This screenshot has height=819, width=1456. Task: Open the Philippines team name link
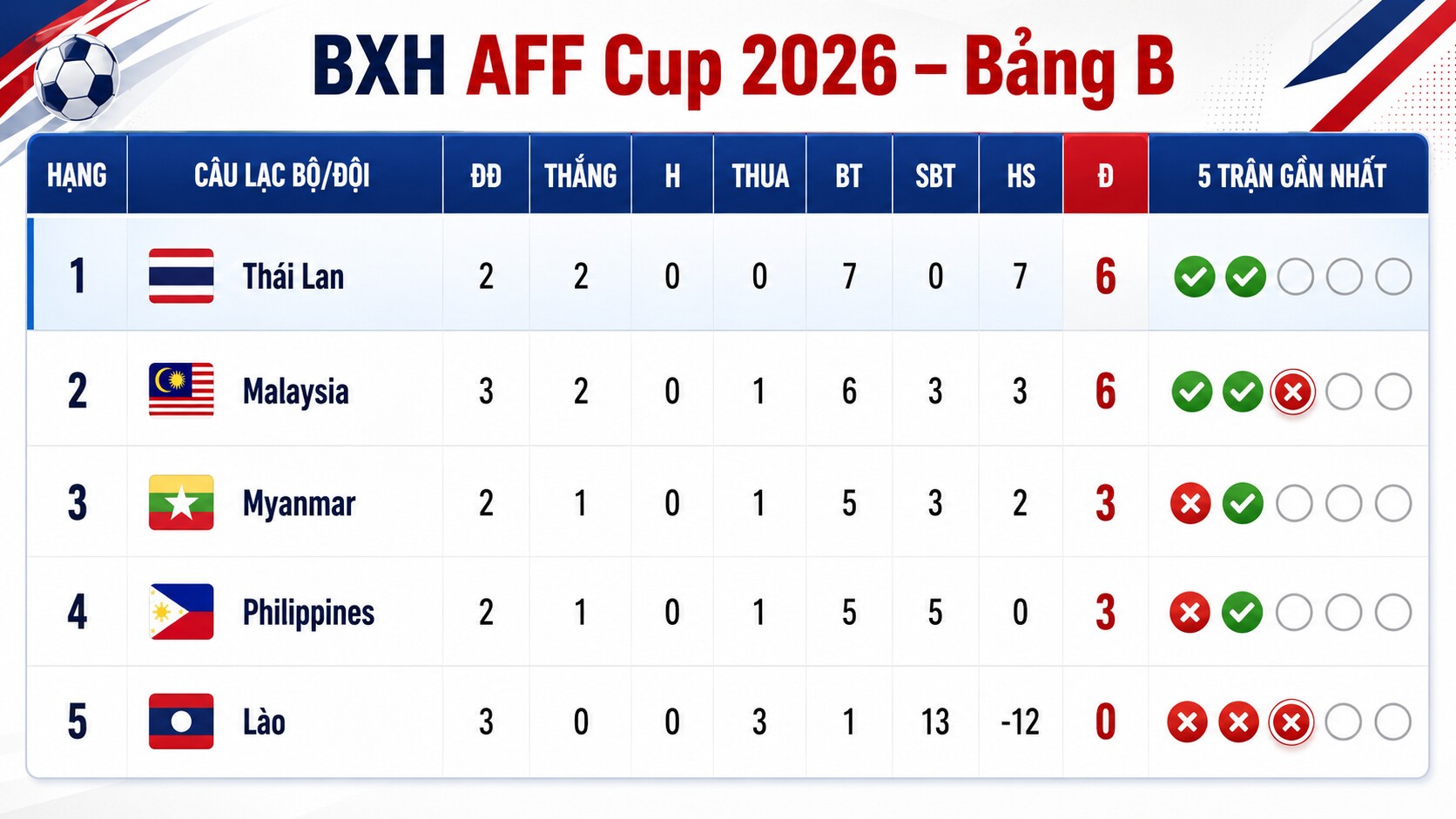[308, 613]
